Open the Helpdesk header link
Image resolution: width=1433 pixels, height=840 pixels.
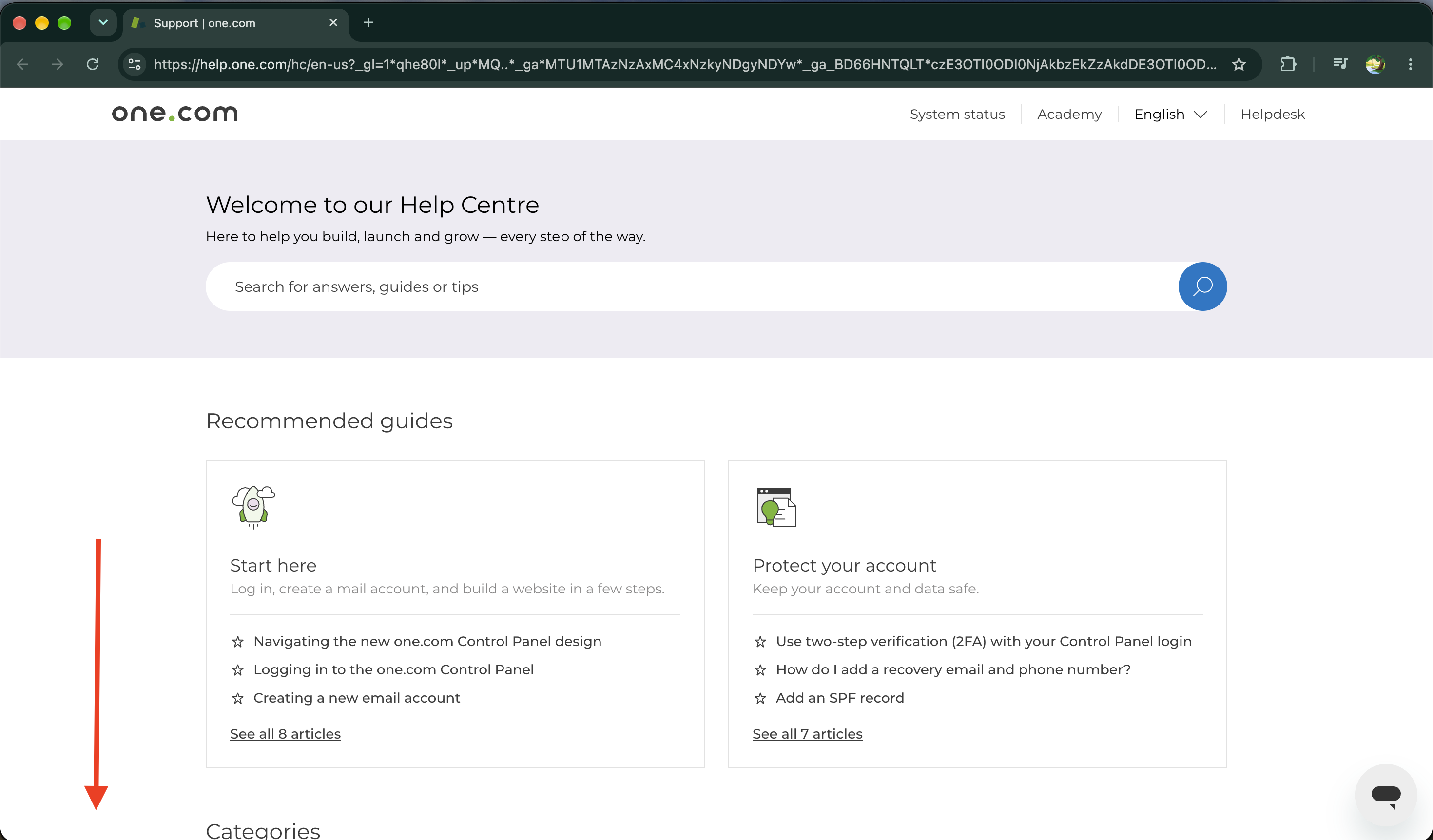tap(1273, 114)
